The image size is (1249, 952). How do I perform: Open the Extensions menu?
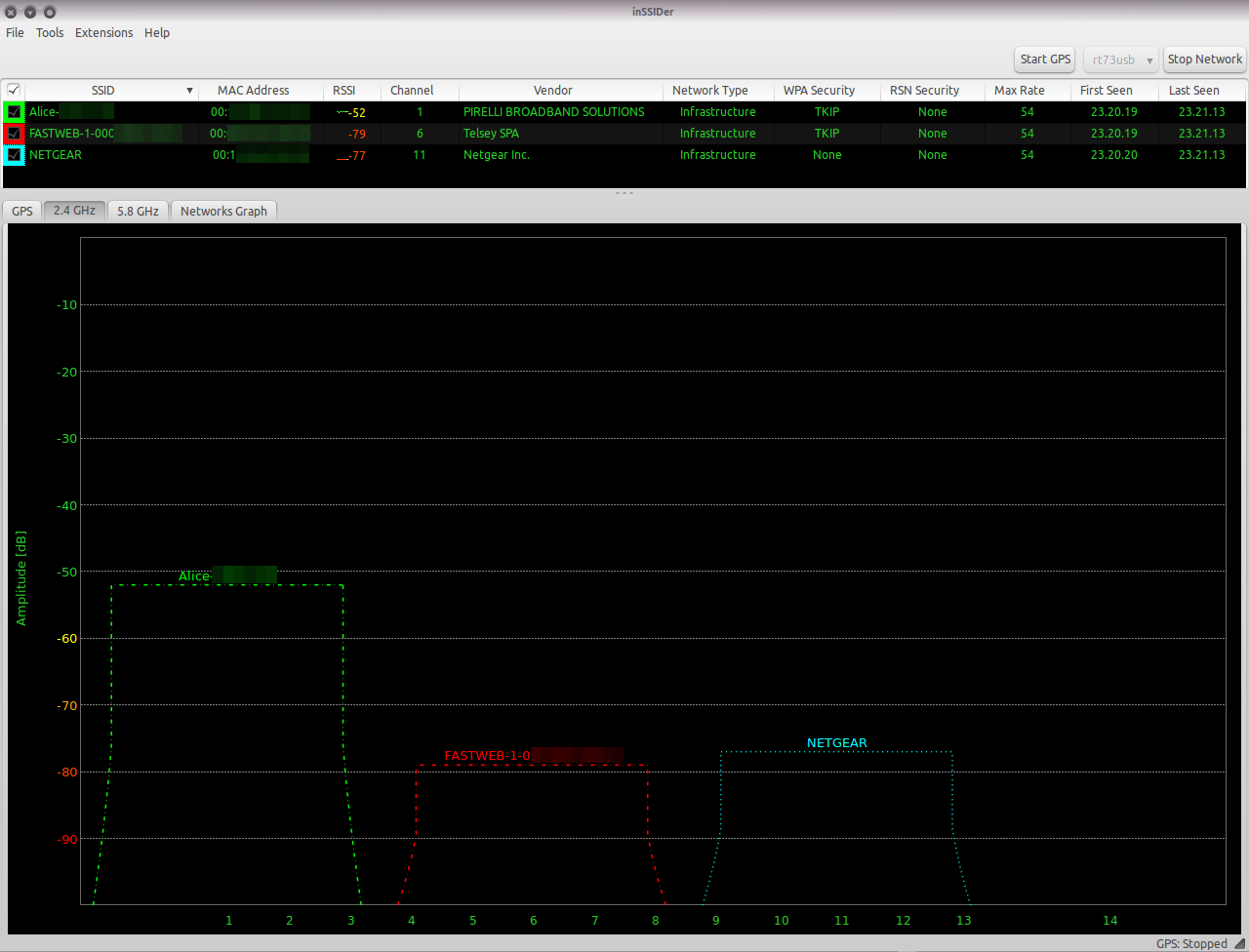click(103, 32)
